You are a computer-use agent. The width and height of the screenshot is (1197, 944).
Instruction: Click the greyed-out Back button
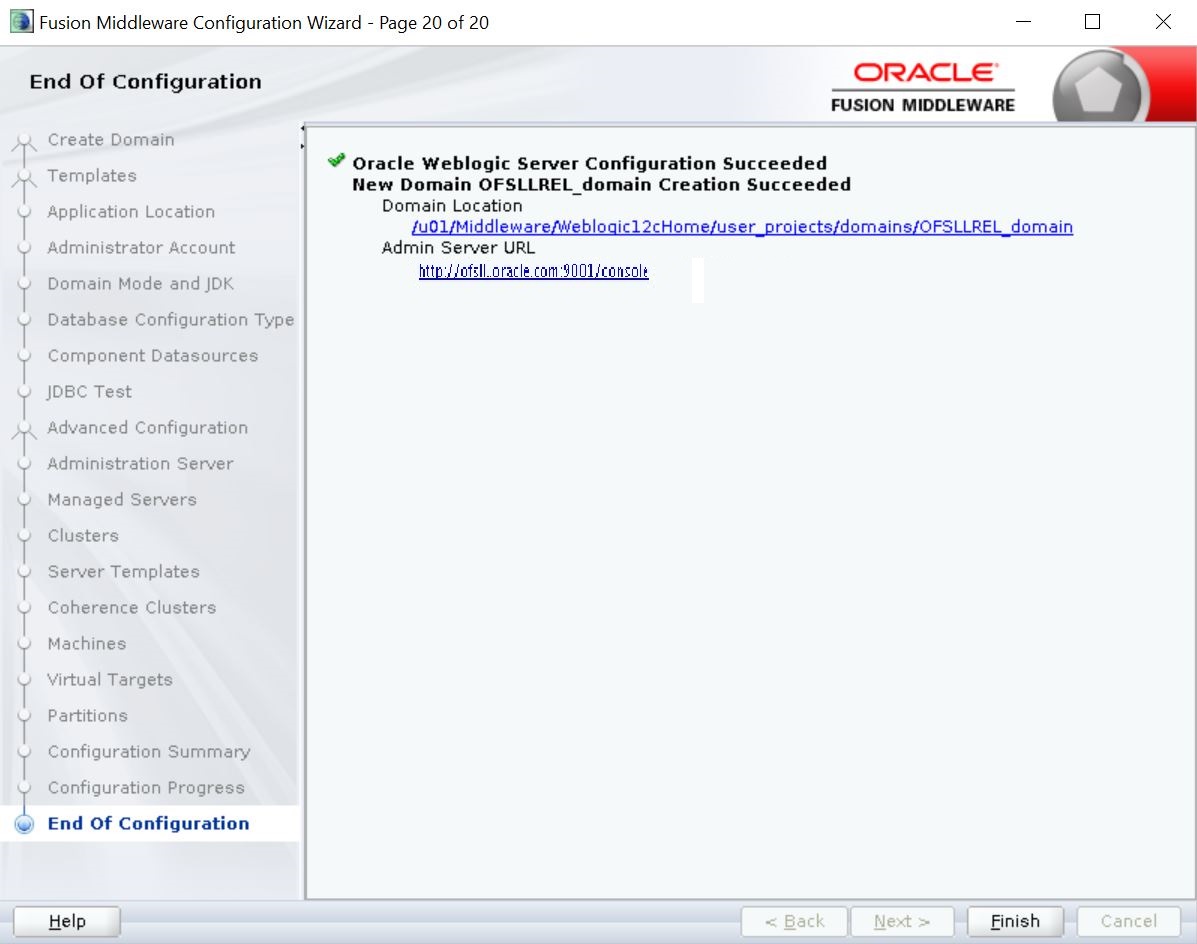[x=794, y=921]
